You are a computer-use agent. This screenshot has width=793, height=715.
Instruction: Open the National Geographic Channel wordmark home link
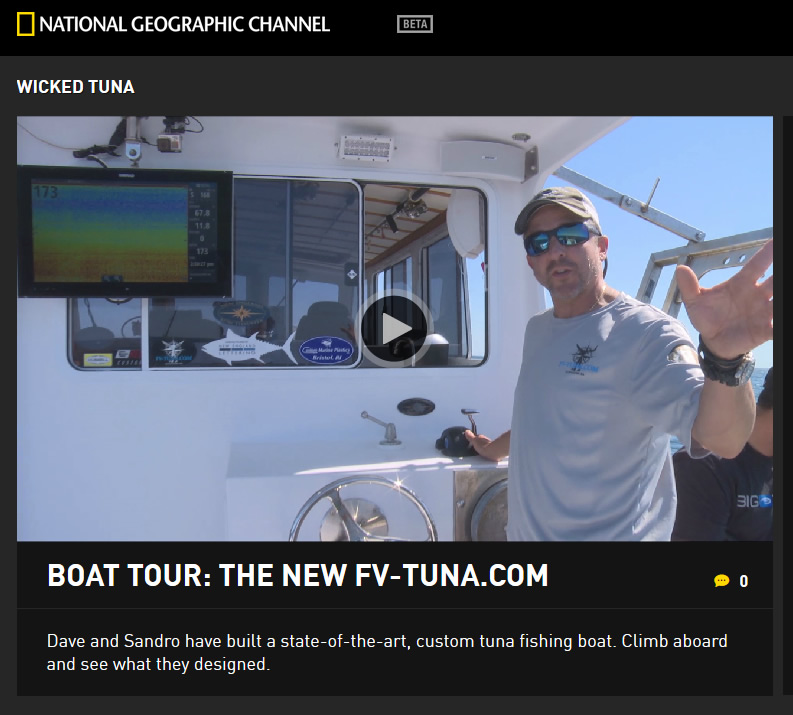coord(185,24)
